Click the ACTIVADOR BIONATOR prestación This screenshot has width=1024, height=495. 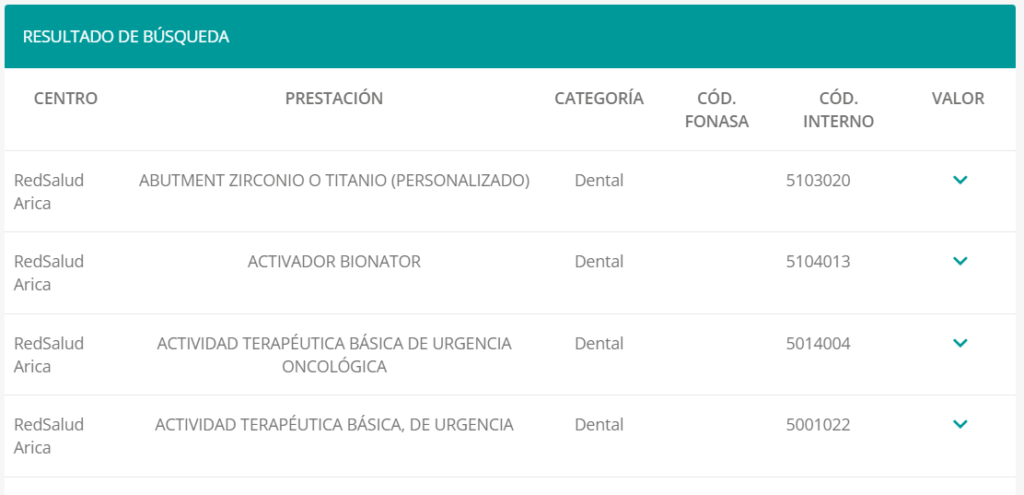click(x=334, y=262)
